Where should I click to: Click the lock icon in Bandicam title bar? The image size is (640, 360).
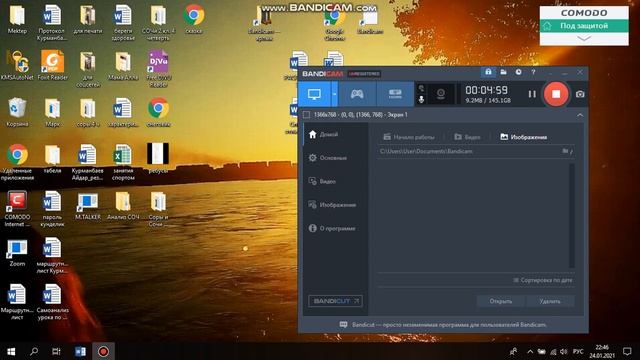point(488,72)
